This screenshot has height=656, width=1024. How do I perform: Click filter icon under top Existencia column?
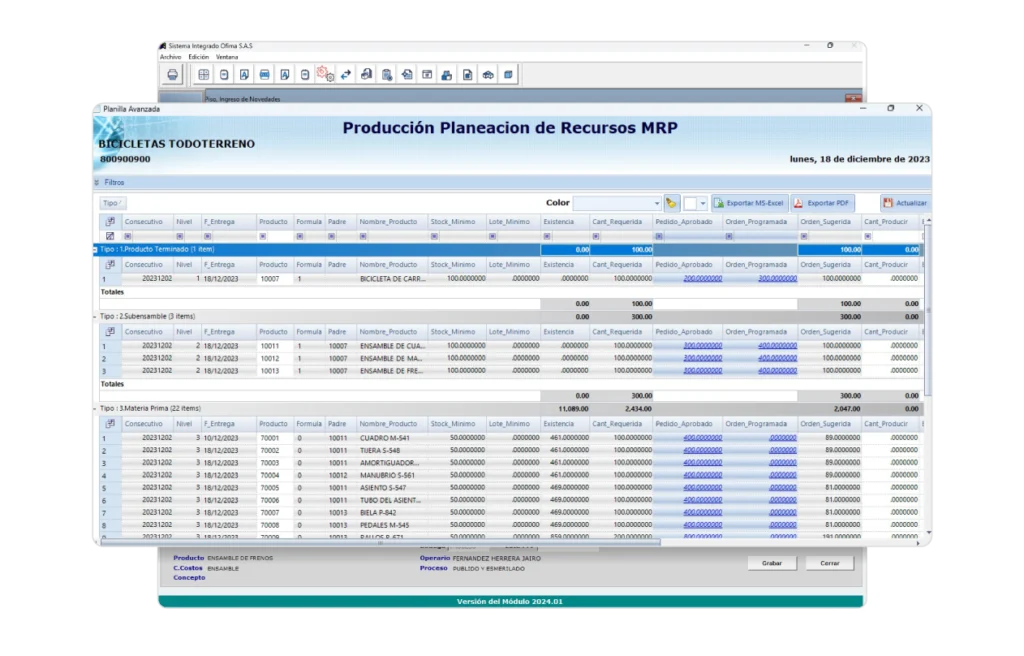tap(547, 237)
